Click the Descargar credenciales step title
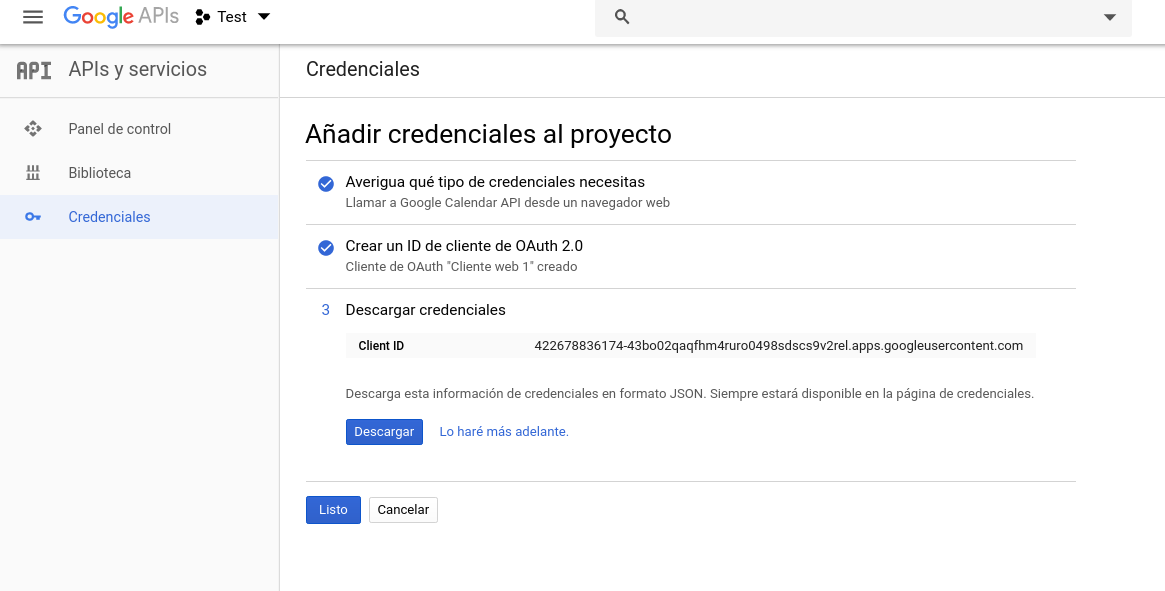This screenshot has width=1165, height=591. coord(426,310)
